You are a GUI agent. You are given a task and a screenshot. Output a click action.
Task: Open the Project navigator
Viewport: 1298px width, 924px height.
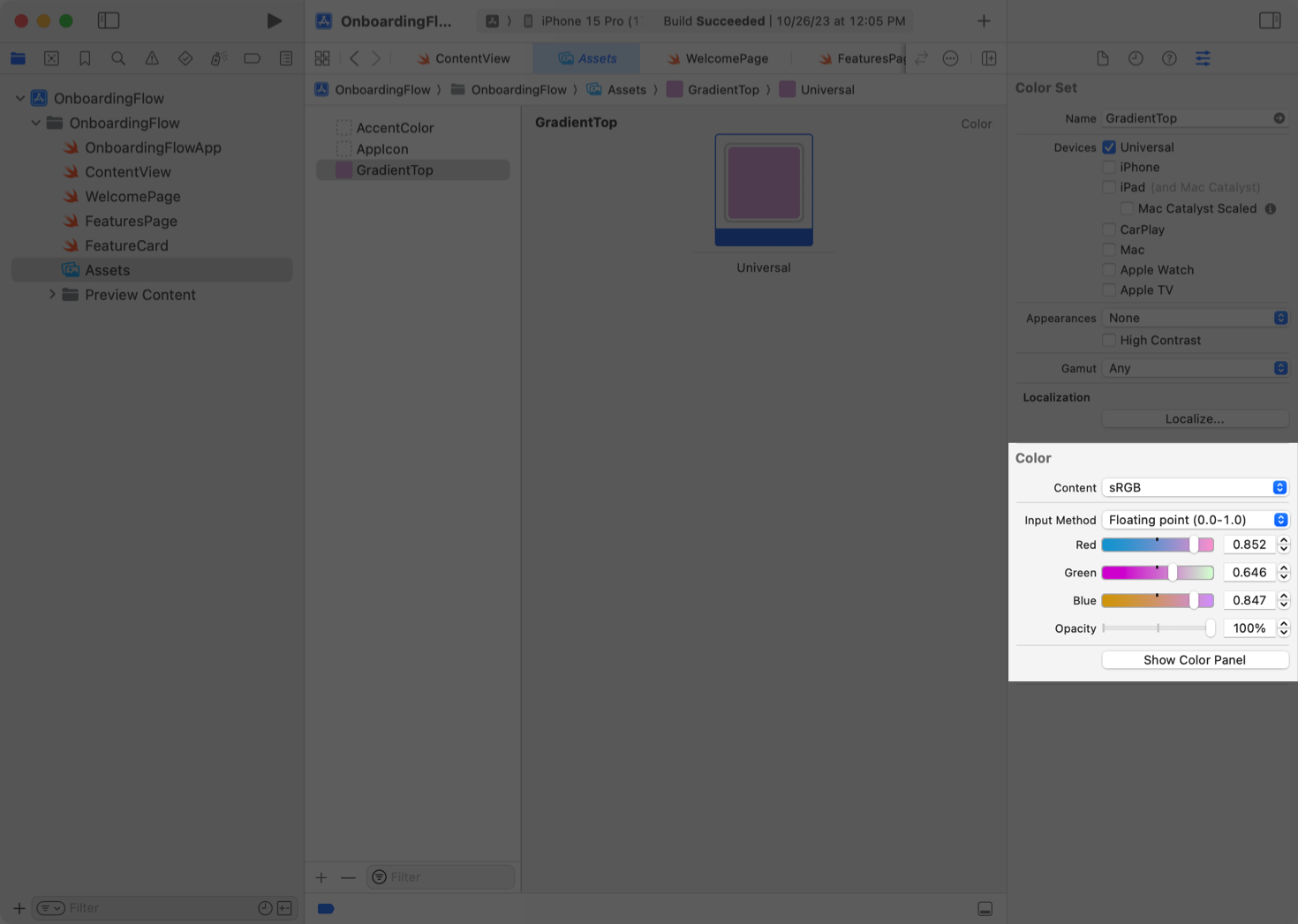(18, 58)
